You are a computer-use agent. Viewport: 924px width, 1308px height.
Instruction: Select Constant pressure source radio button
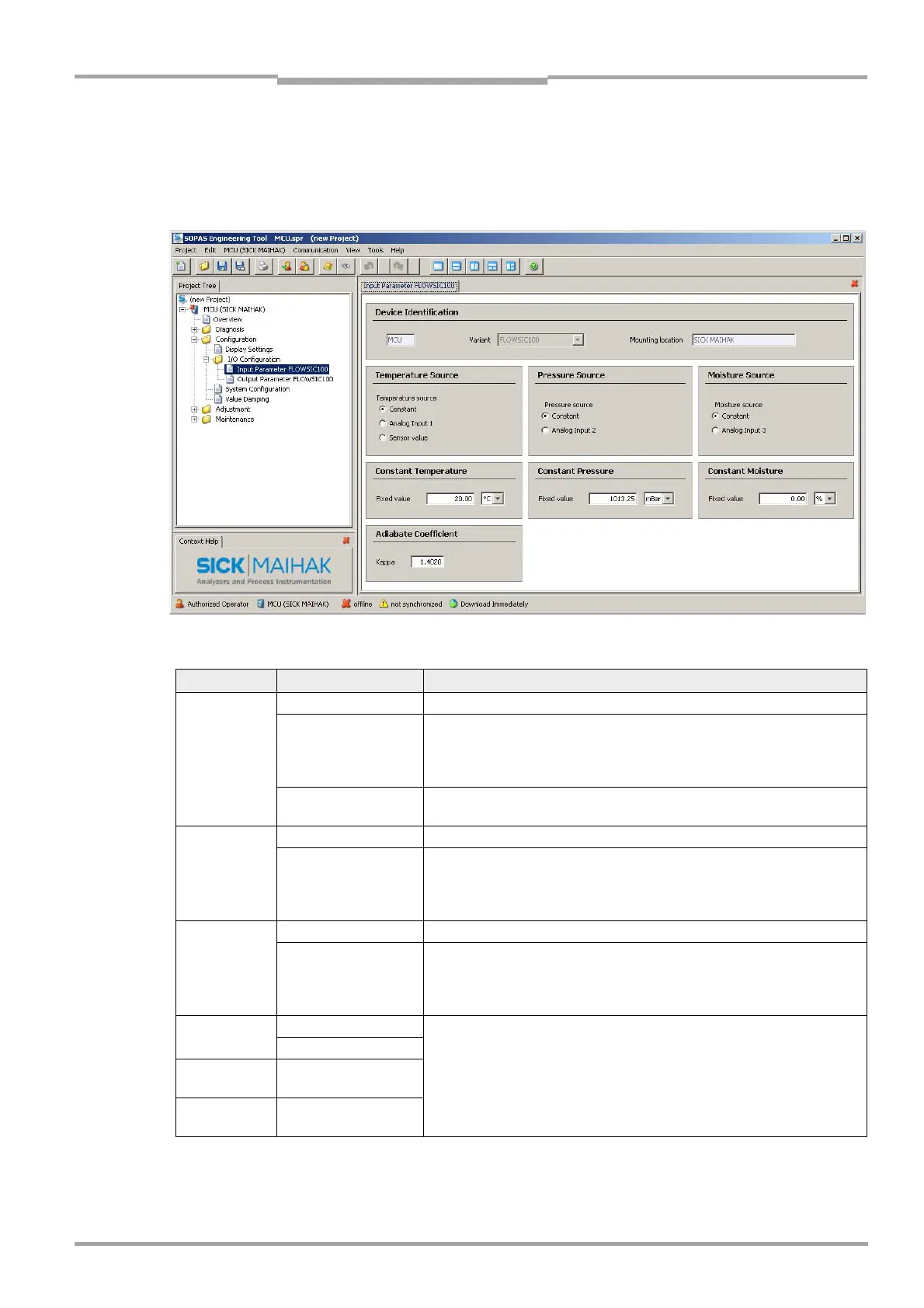544,416
